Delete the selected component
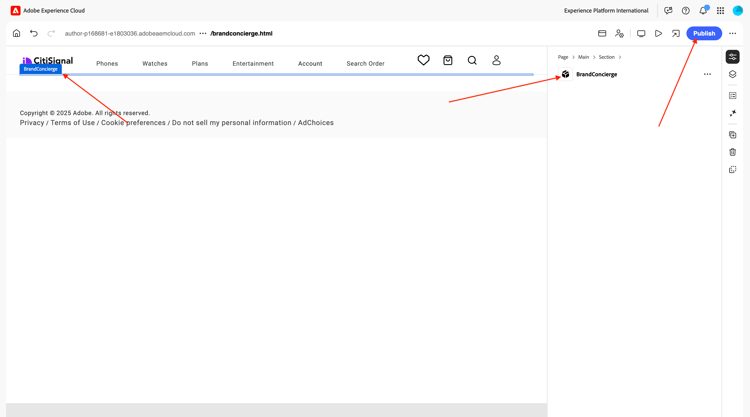 click(732, 152)
